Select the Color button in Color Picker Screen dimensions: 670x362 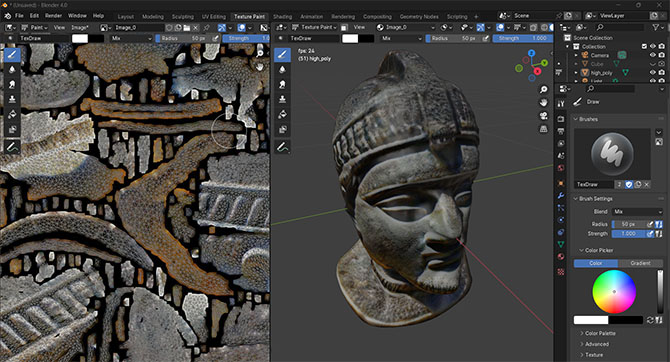(x=596, y=263)
